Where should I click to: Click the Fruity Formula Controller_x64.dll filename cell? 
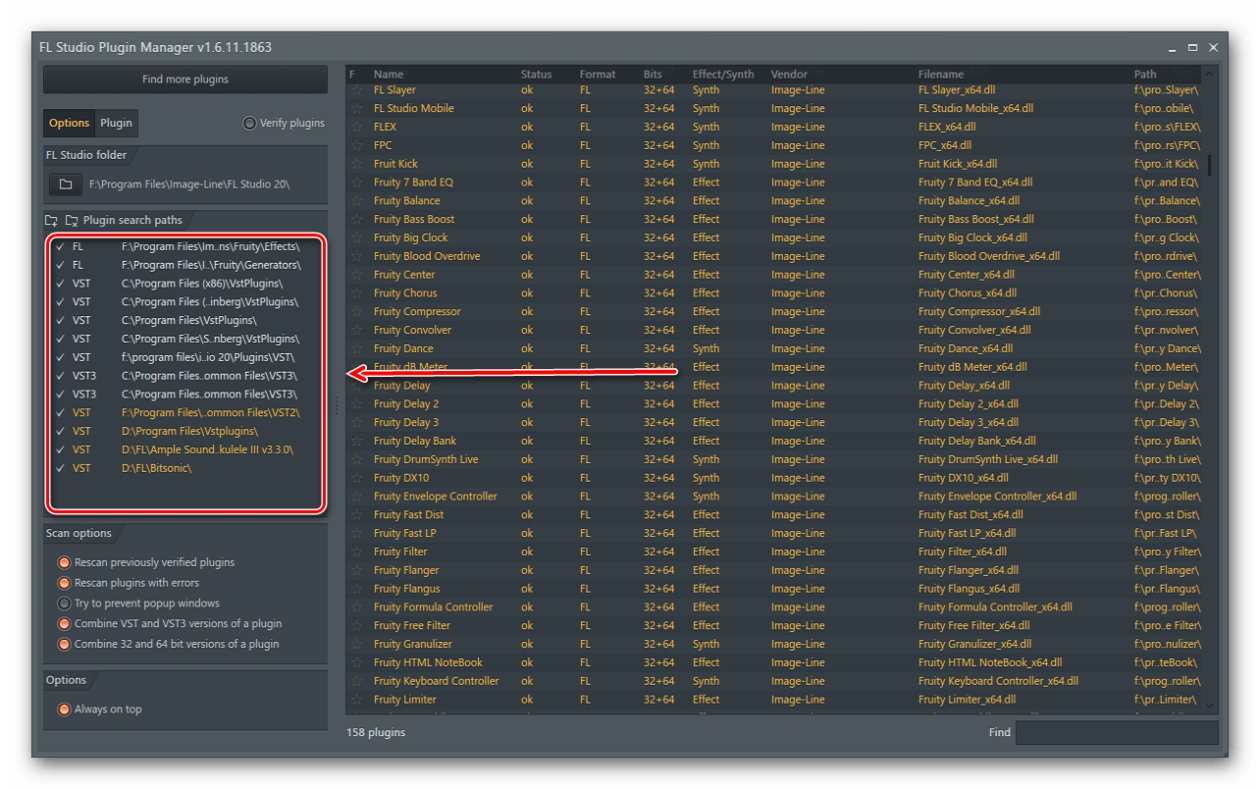point(995,607)
